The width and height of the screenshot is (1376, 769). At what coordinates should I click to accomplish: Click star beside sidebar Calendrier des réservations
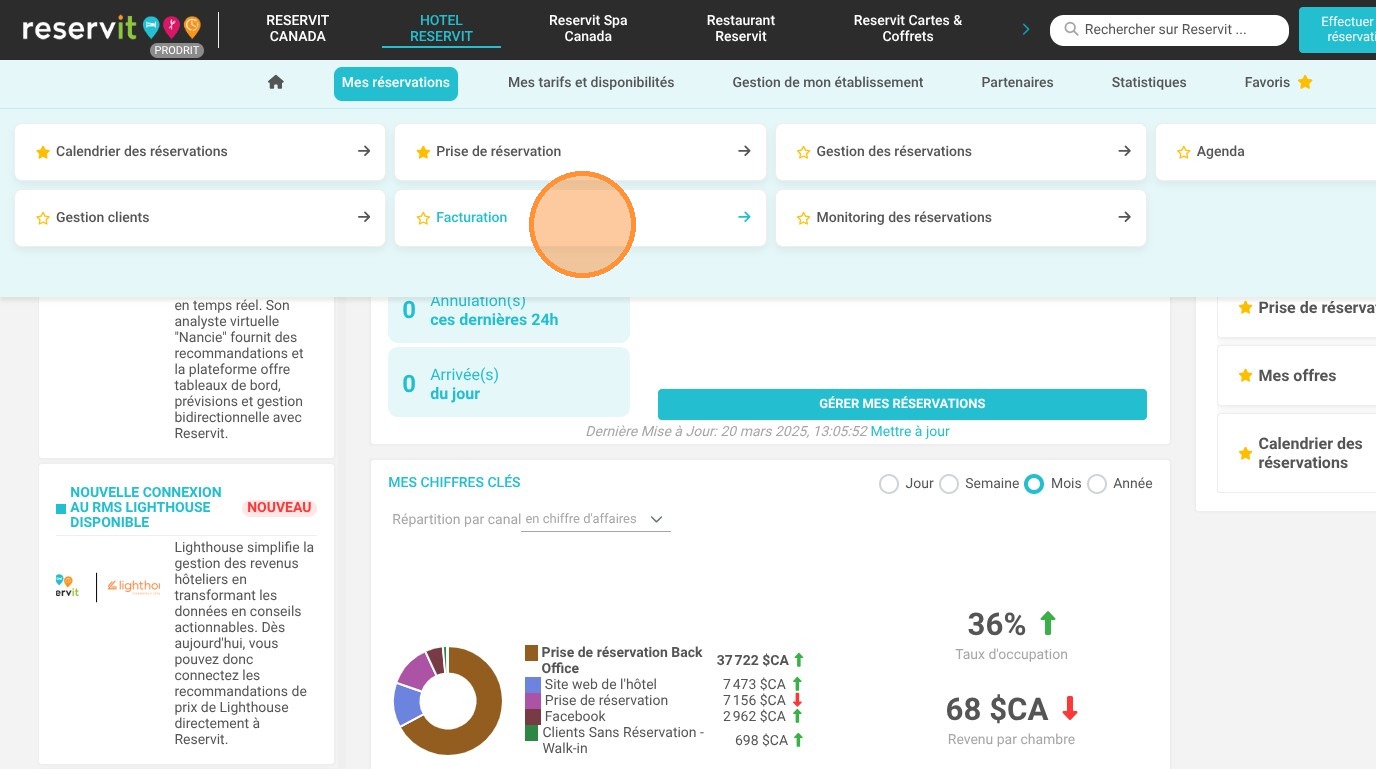(x=1245, y=453)
